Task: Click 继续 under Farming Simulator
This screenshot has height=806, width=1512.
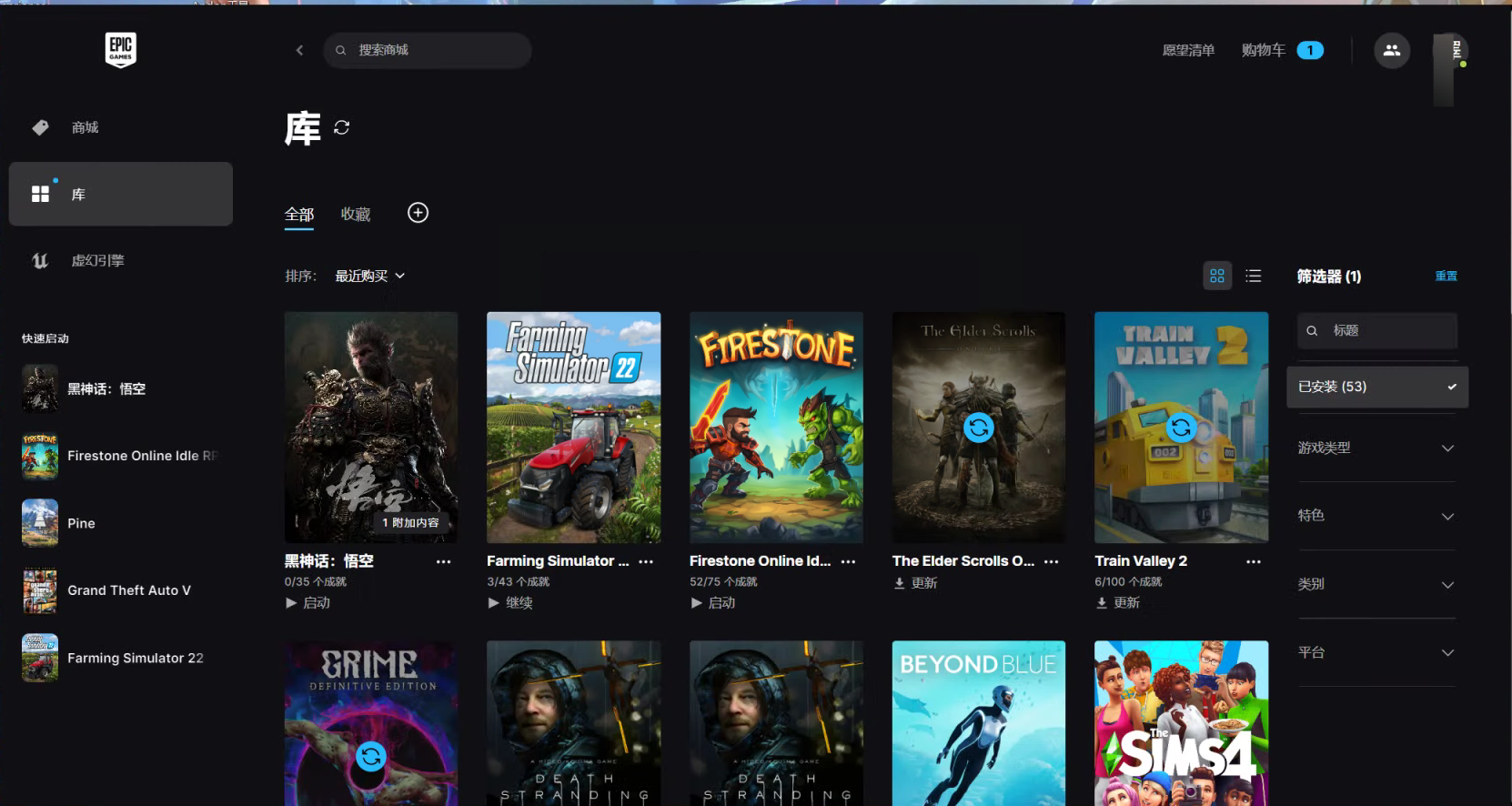Action: click(510, 602)
